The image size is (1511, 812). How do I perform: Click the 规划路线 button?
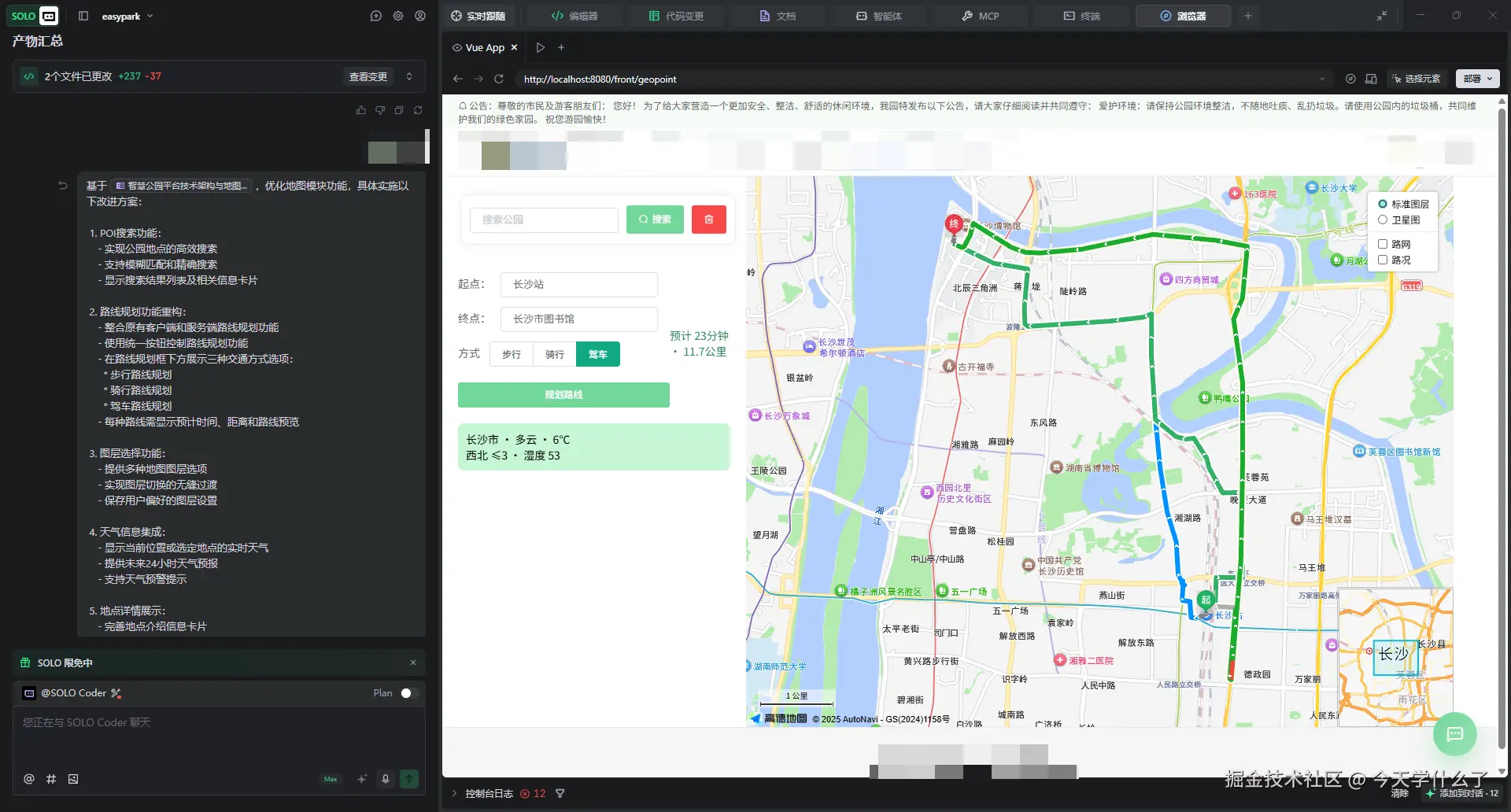[563, 395]
